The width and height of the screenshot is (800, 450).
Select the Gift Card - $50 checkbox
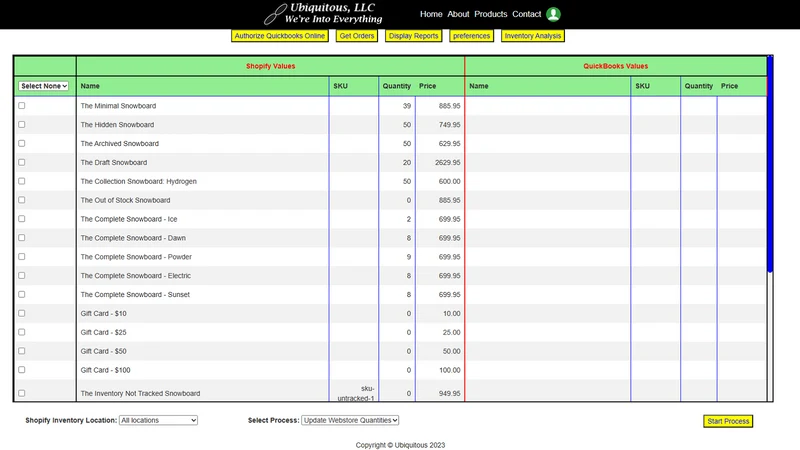tap(21, 351)
